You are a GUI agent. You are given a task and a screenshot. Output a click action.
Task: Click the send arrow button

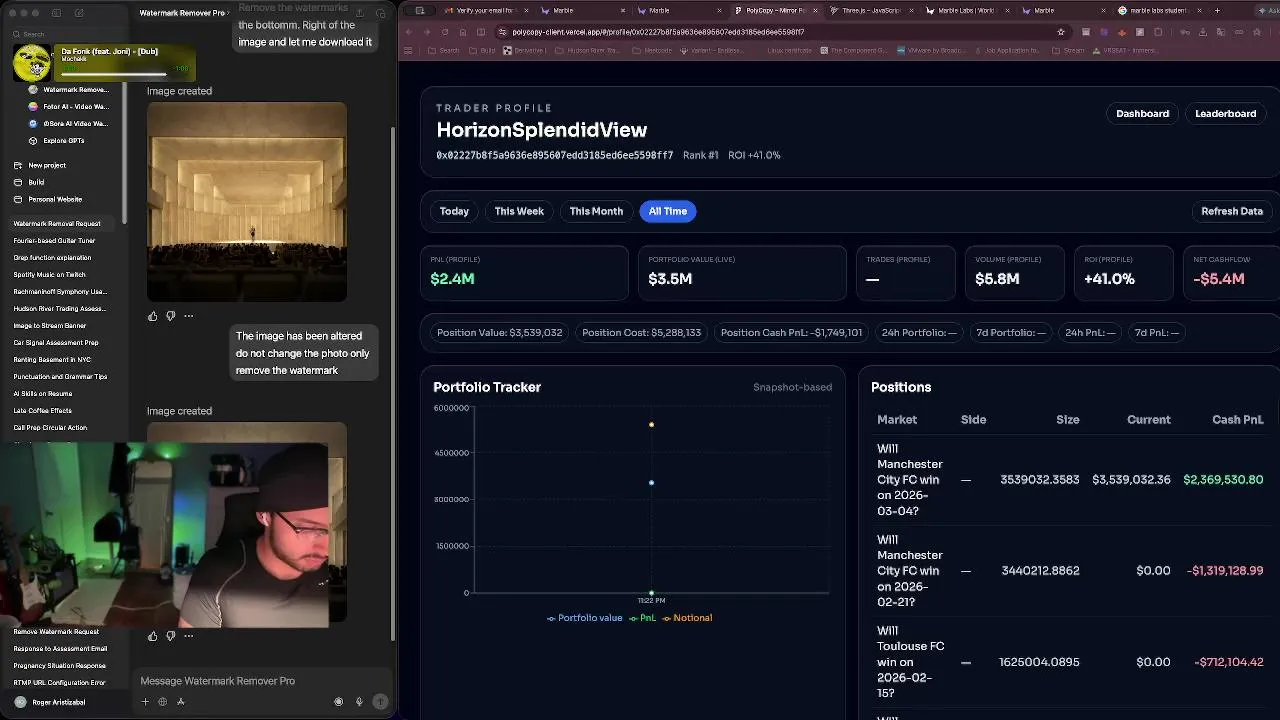click(380, 702)
